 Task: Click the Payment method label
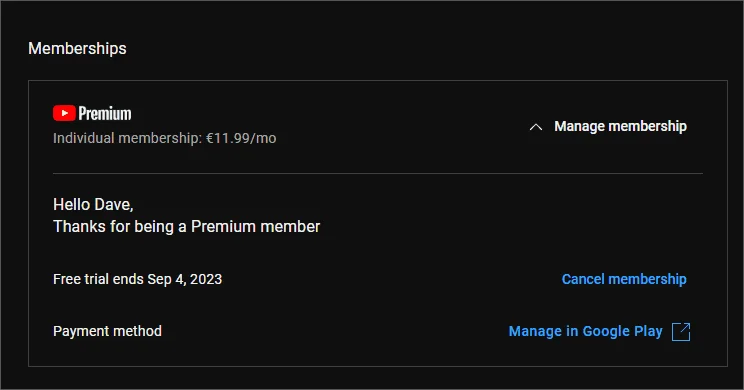click(107, 331)
